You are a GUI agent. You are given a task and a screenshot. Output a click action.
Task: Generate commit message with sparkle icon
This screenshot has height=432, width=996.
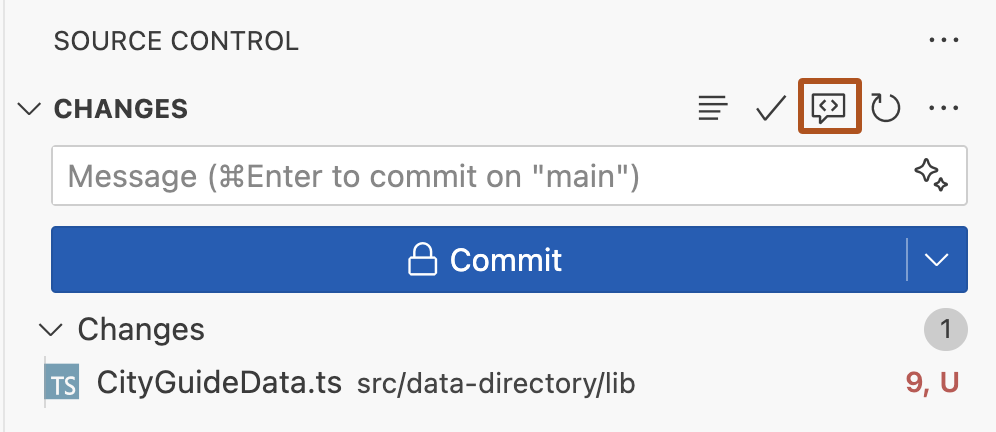[931, 176]
